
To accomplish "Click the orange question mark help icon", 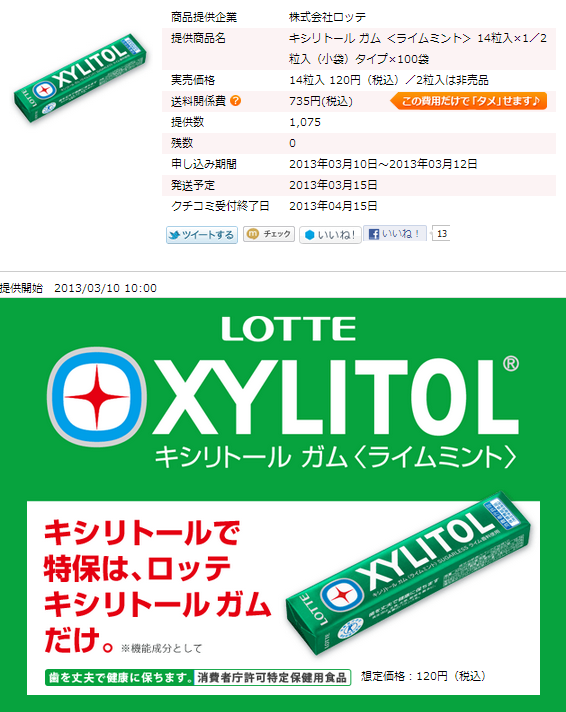I will point(235,101).
